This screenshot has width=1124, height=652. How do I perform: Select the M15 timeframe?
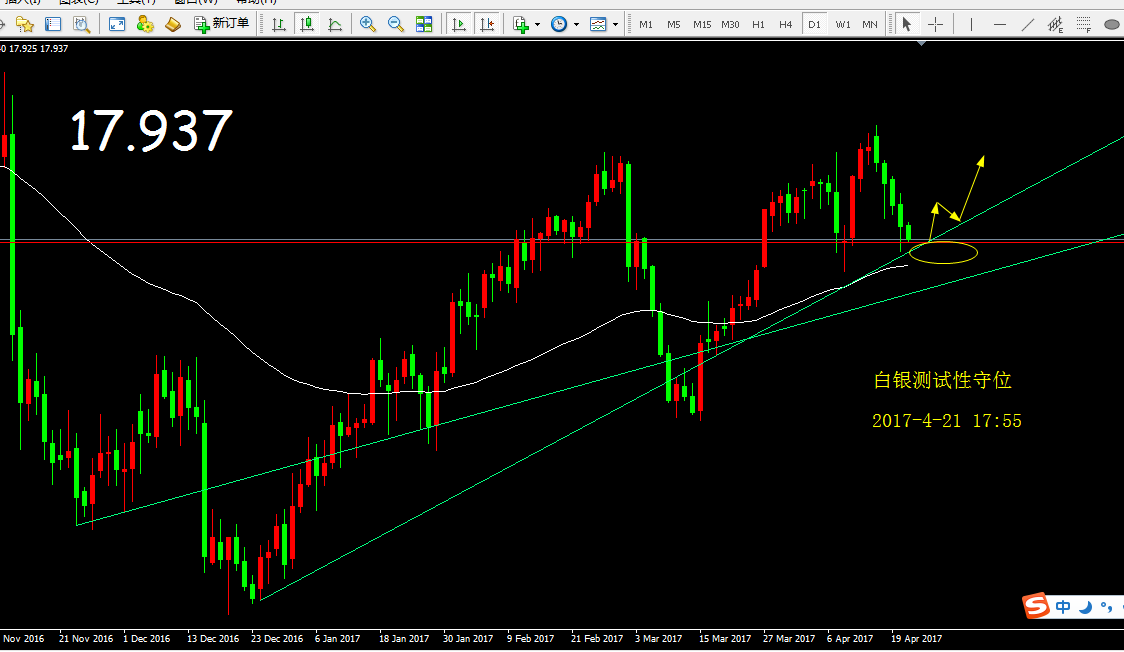tap(702, 24)
